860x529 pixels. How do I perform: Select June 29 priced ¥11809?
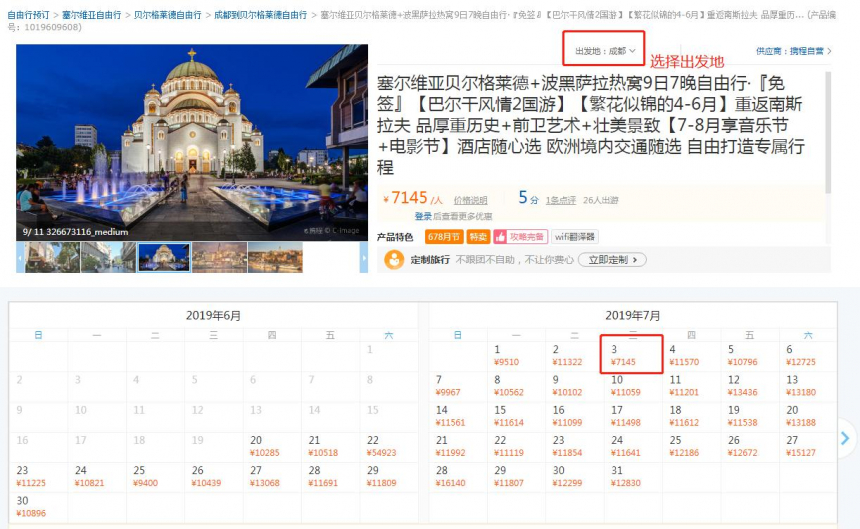389,477
